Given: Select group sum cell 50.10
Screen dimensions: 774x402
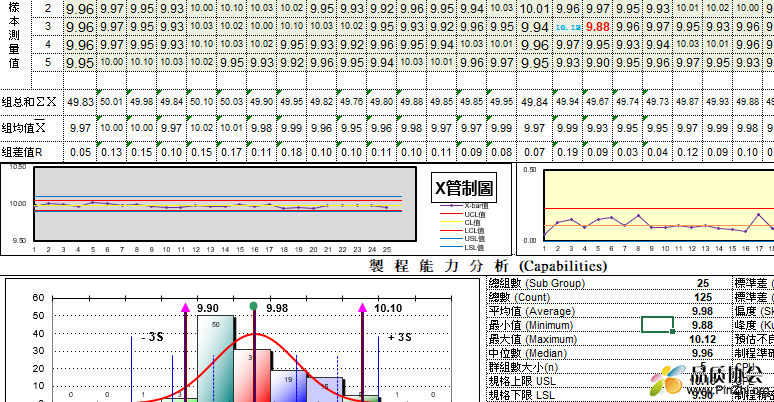Looking at the screenshot, I should click(x=201, y=102).
